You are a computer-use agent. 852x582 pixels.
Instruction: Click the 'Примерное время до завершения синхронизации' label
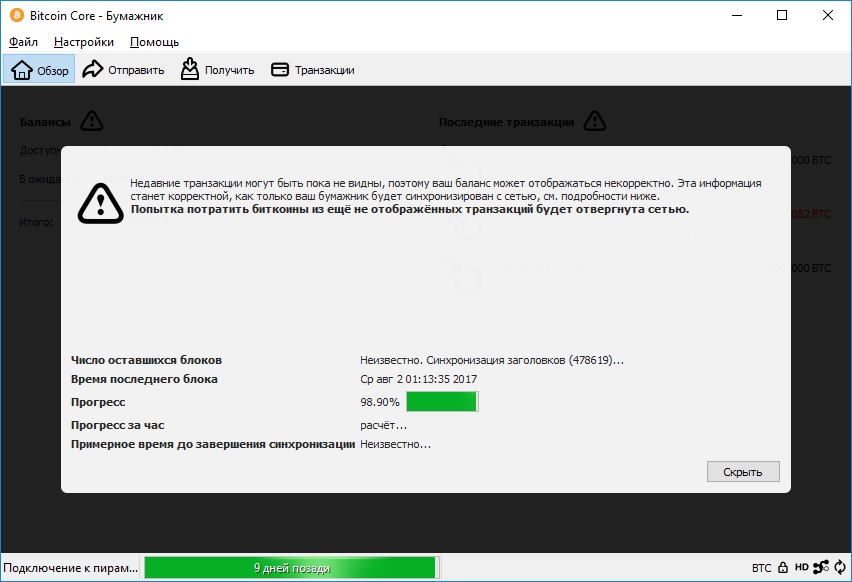tap(212, 444)
